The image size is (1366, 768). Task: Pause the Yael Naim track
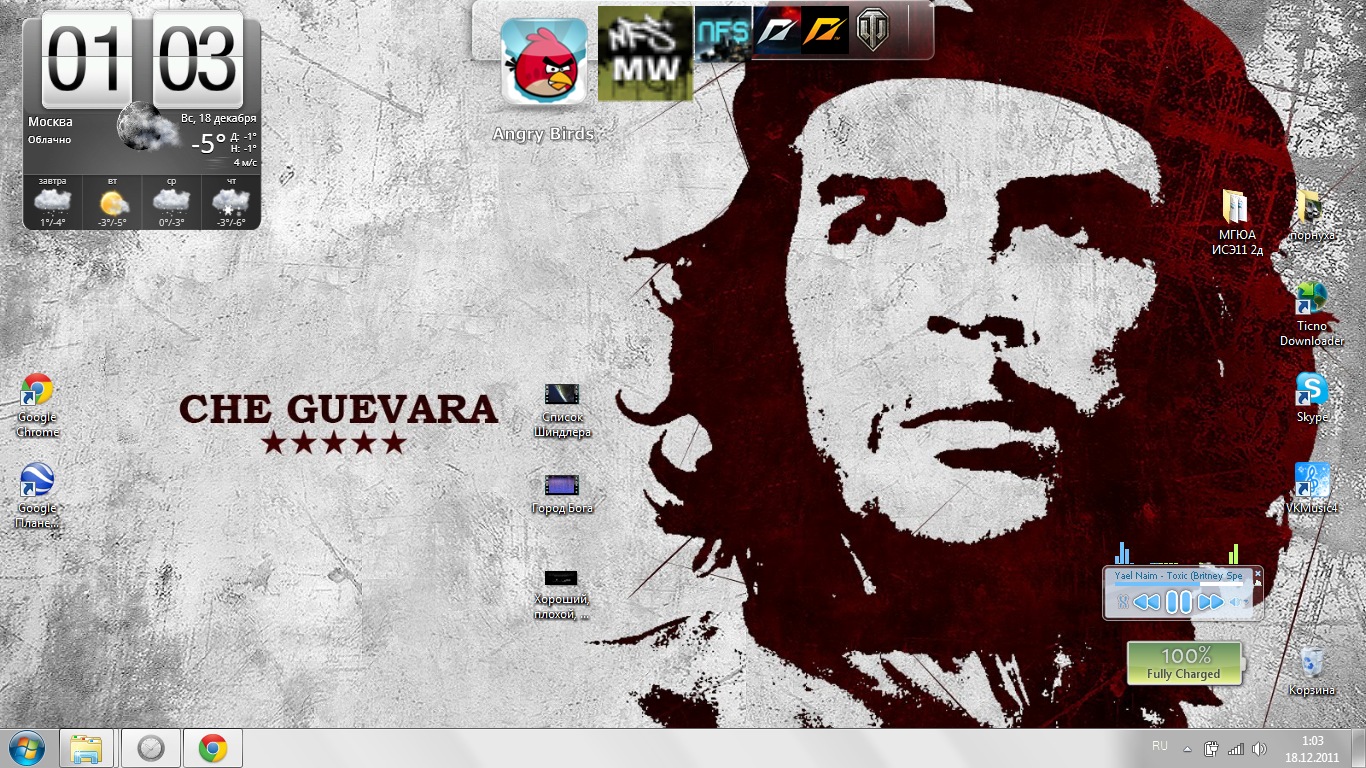tap(1179, 601)
